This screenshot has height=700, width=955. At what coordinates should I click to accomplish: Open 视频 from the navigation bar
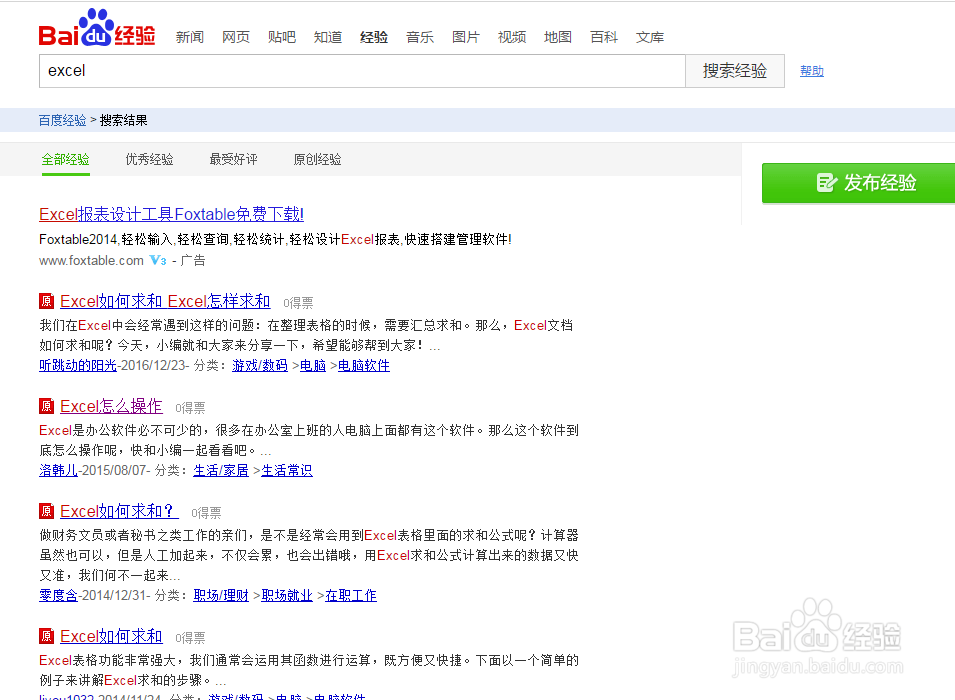(x=512, y=37)
